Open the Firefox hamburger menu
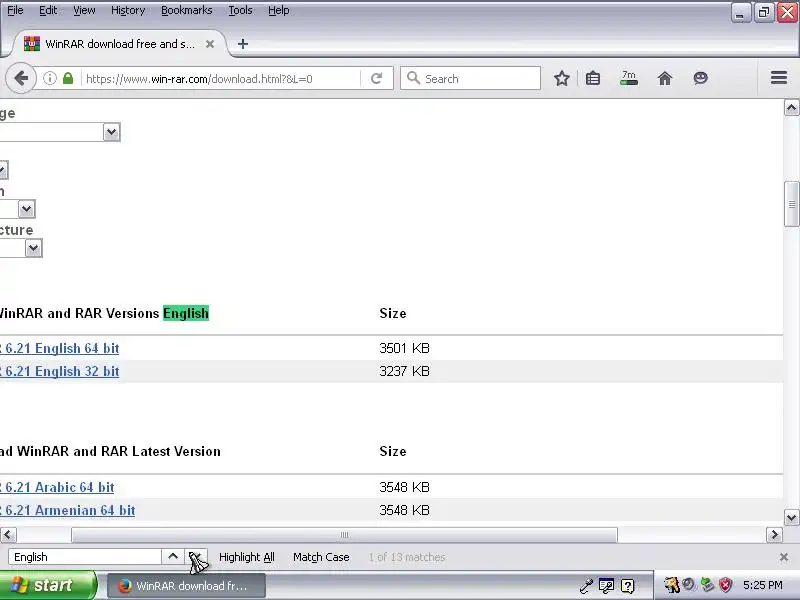The width and height of the screenshot is (800, 600). [x=779, y=78]
